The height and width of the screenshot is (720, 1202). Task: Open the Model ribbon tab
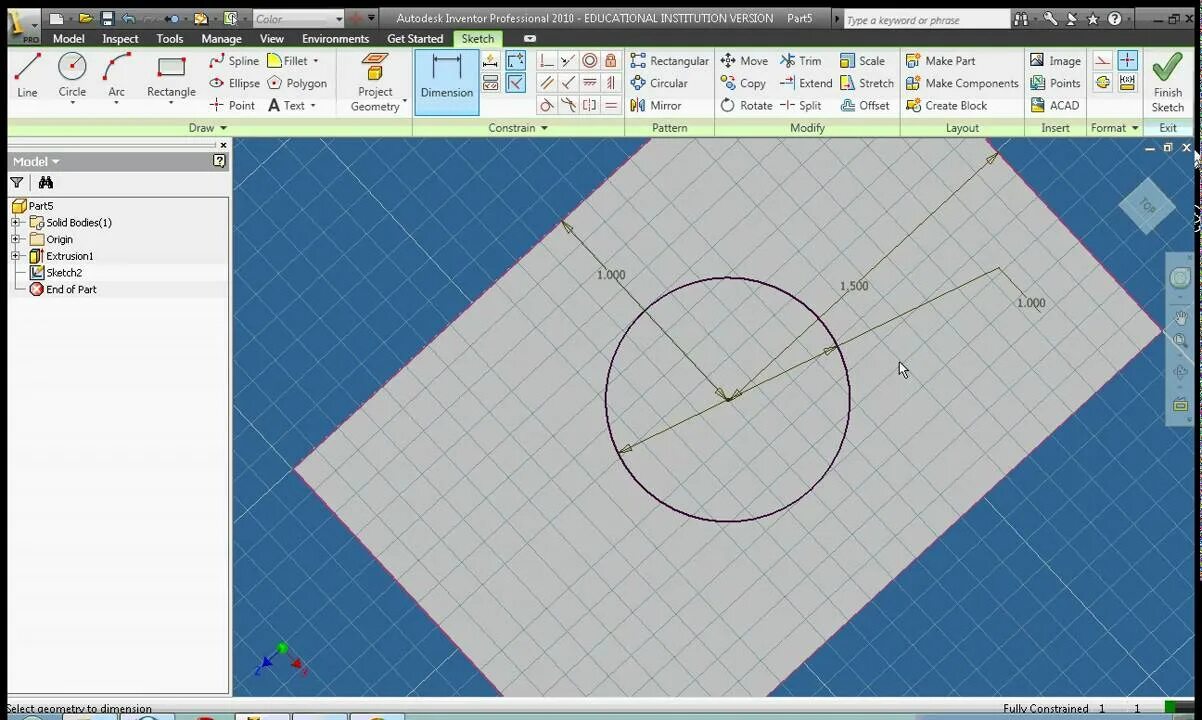coord(68,39)
